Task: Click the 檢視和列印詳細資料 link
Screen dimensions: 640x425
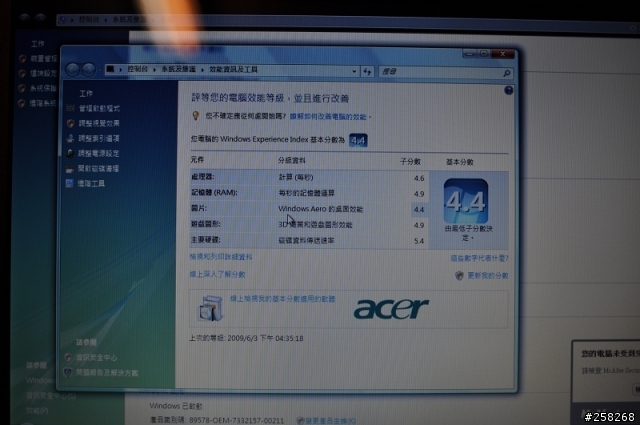Action: [221, 257]
